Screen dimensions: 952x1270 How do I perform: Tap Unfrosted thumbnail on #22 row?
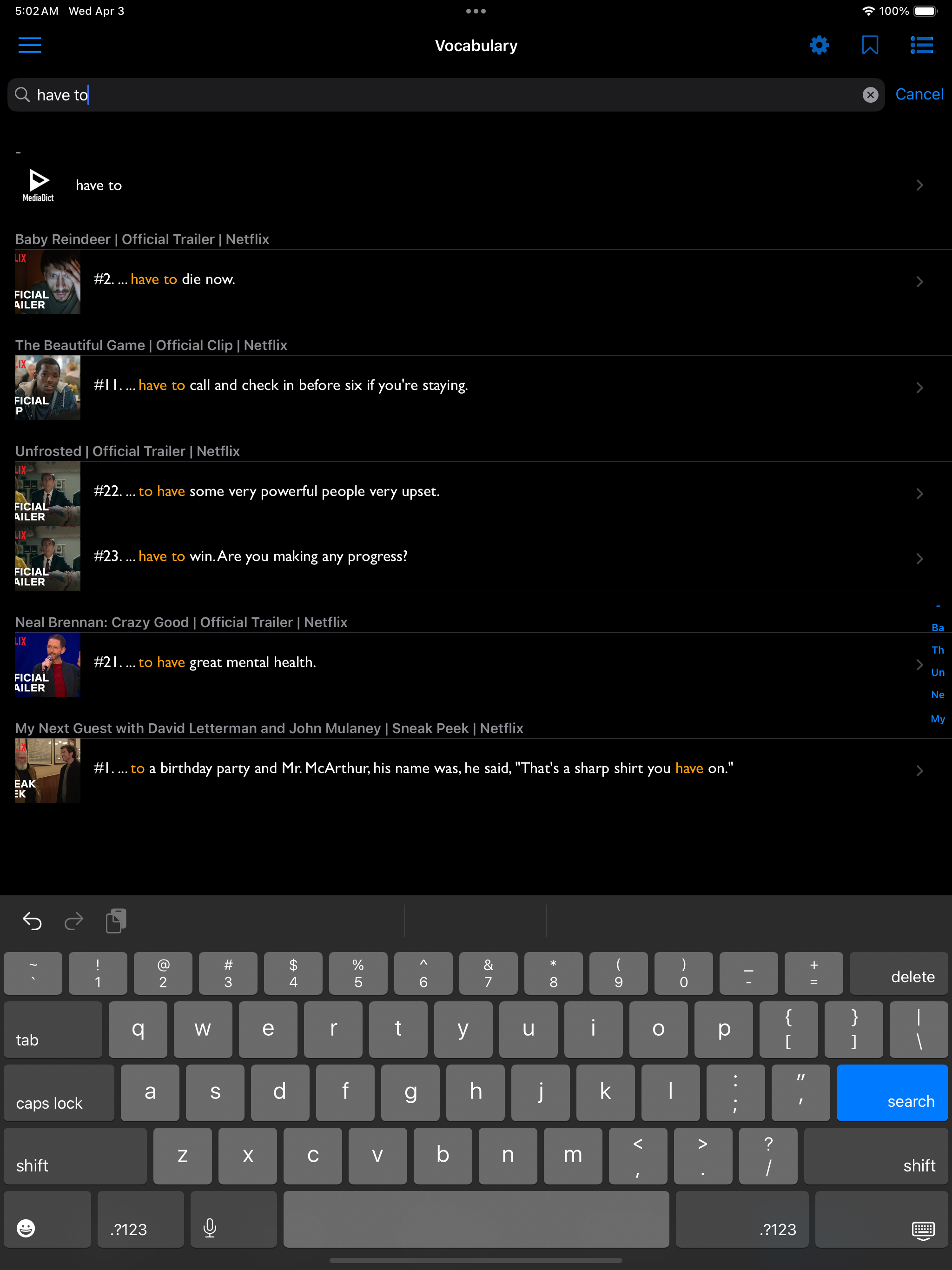pyautogui.click(x=48, y=494)
